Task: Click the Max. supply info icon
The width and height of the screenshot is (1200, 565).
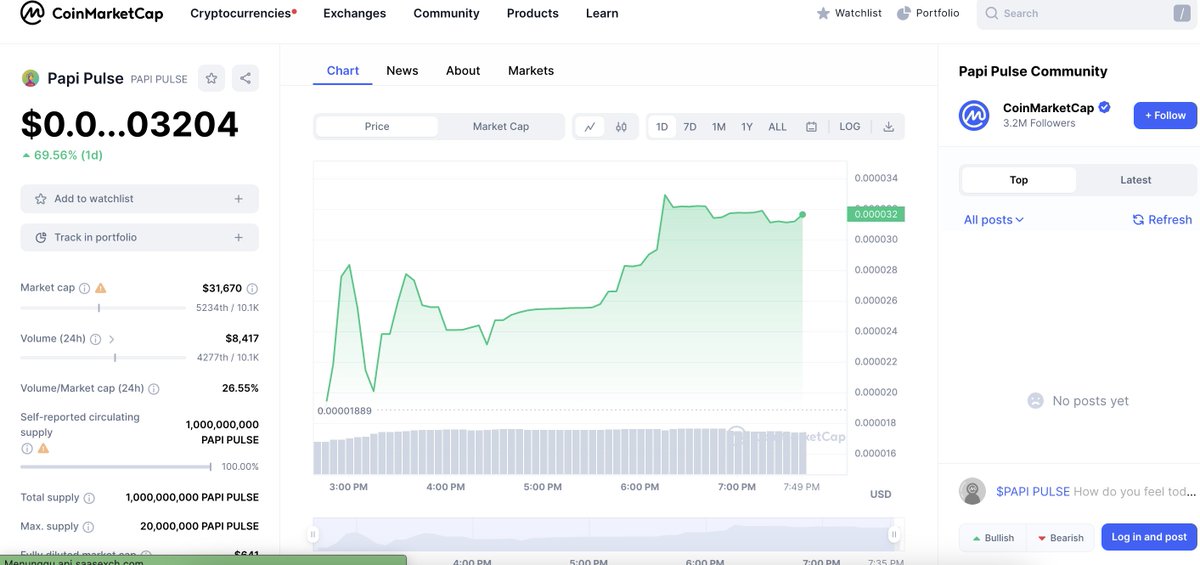Action: click(x=88, y=527)
